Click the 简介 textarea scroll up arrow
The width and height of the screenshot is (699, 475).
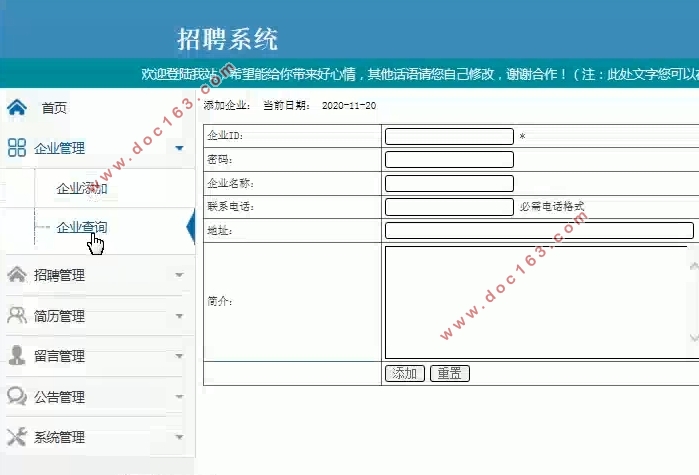[694, 266]
